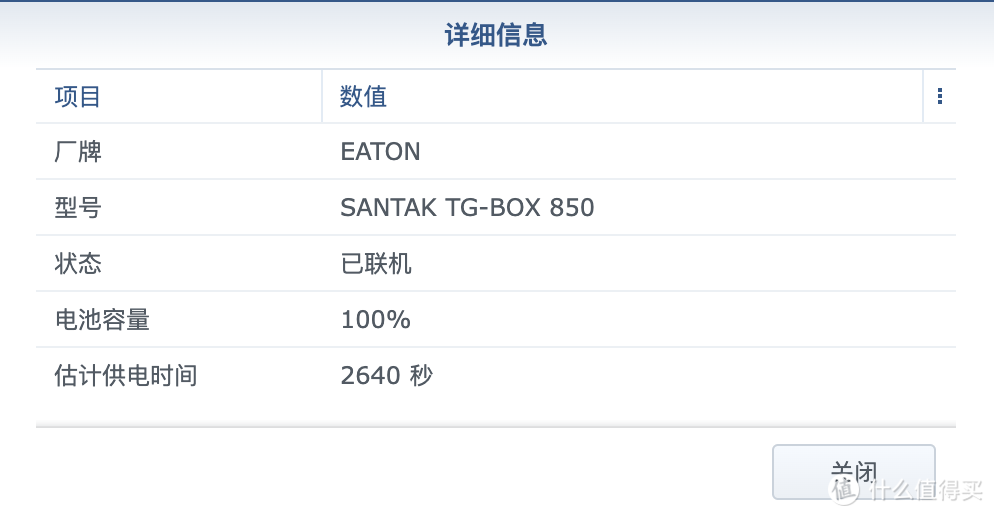This screenshot has width=994, height=516.
Task: Sort by the 项目 column header
Action: [78, 97]
